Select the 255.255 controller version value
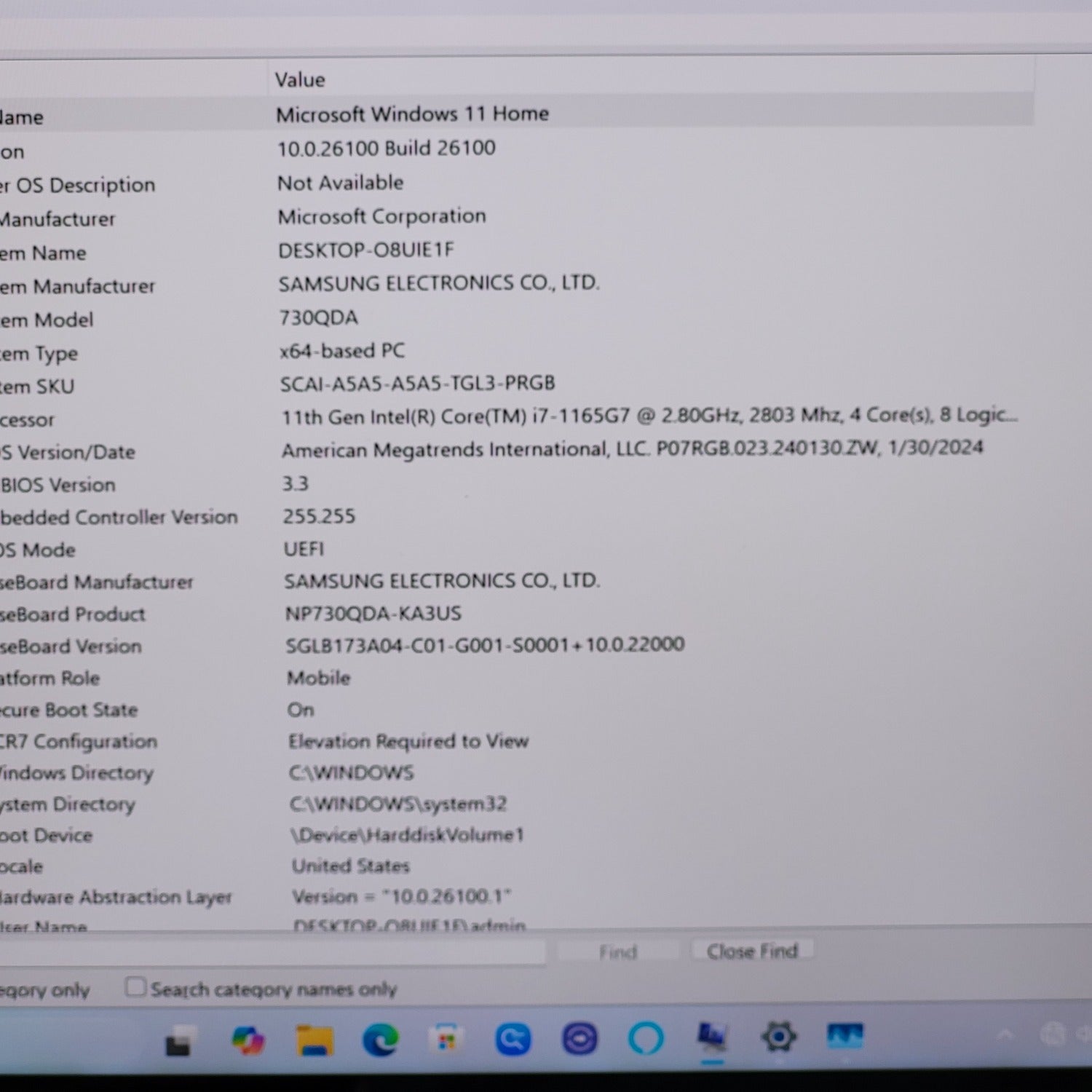This screenshot has height=1092, width=1092. tap(319, 516)
